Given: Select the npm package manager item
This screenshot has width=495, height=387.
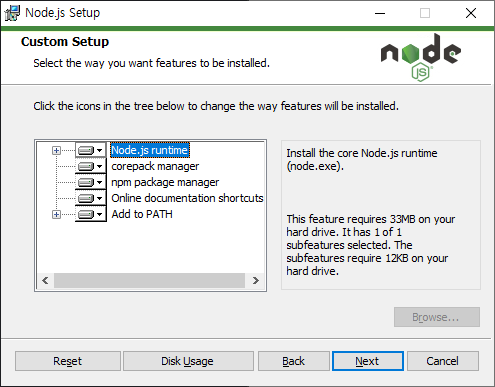Looking at the screenshot, I should [x=165, y=182].
